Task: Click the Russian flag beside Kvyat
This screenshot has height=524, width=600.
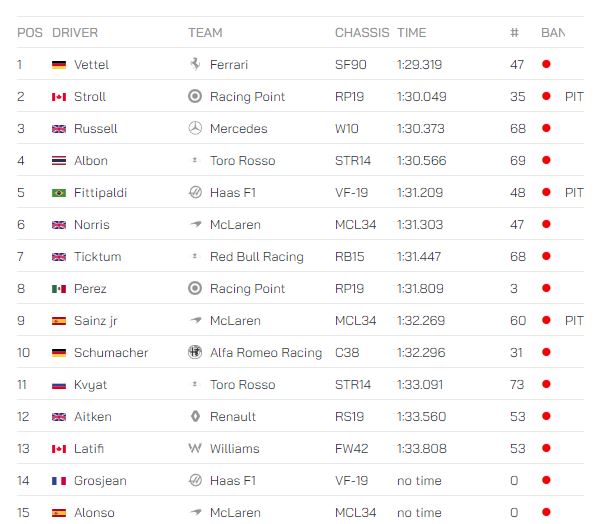Action: click(x=59, y=385)
